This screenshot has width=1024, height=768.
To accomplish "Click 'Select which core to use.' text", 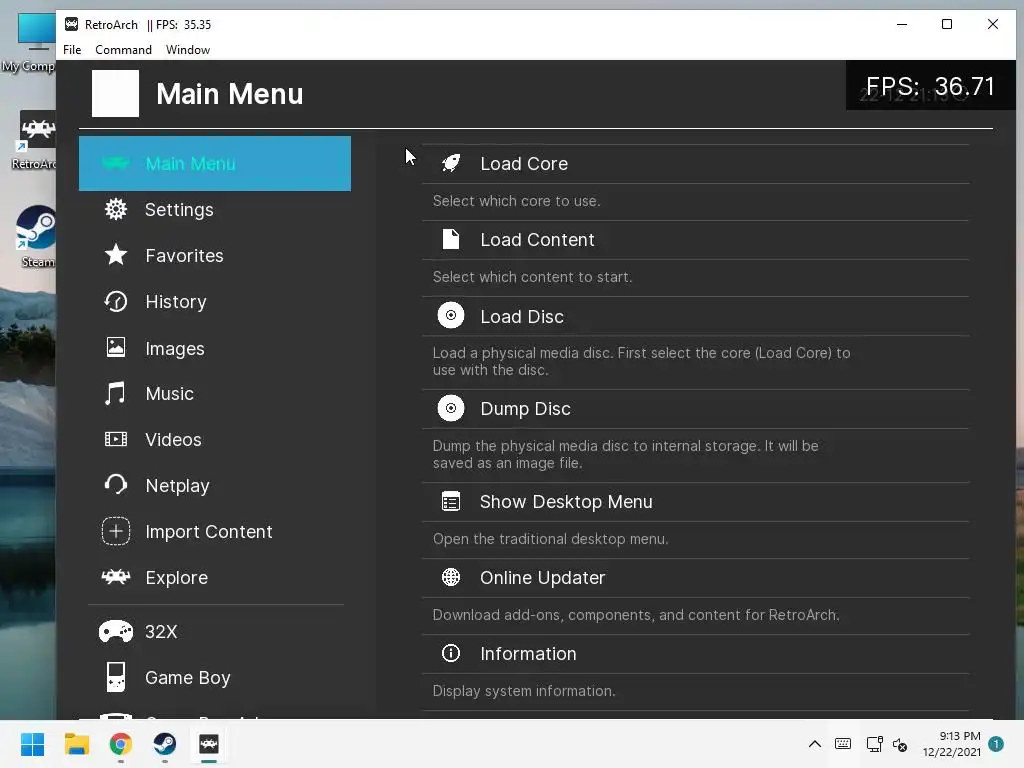I will pyautogui.click(x=516, y=201).
